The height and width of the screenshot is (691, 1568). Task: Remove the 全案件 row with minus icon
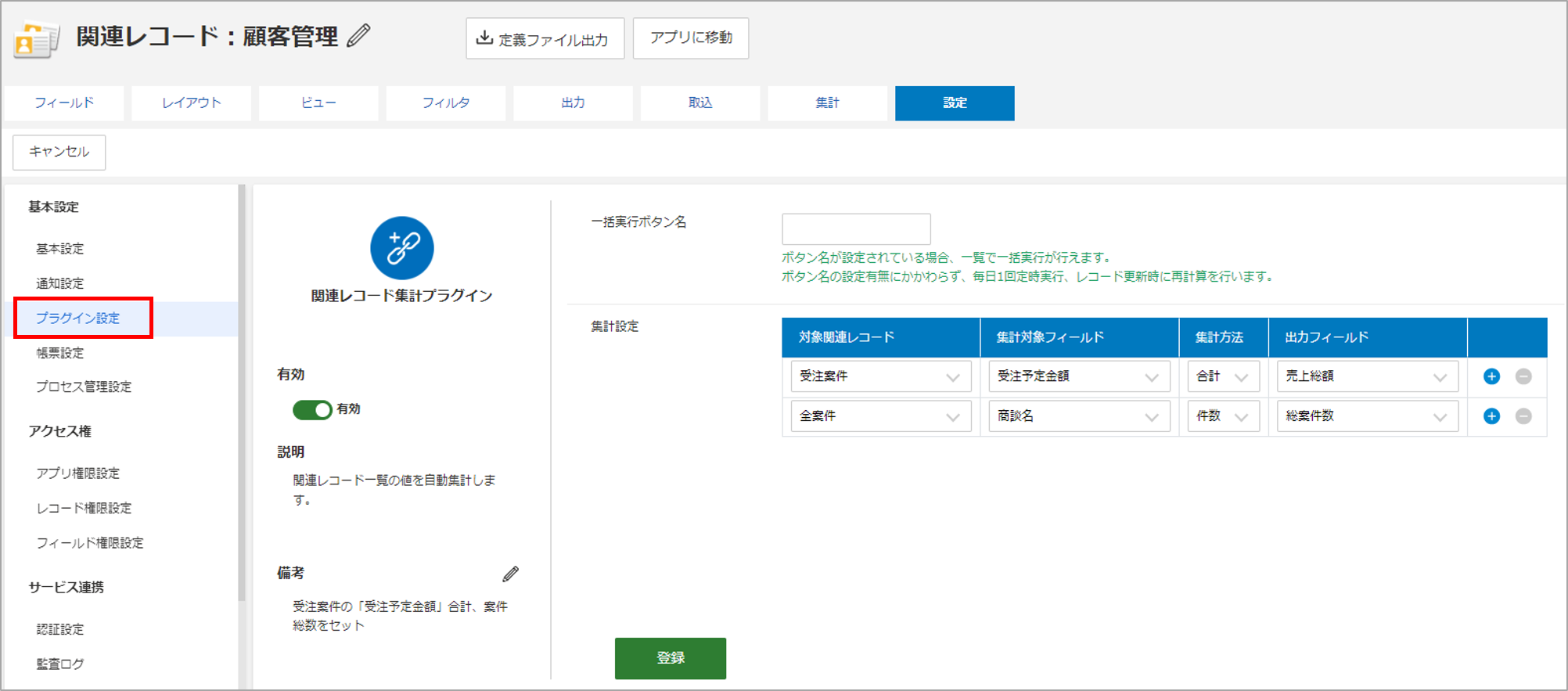click(1523, 416)
